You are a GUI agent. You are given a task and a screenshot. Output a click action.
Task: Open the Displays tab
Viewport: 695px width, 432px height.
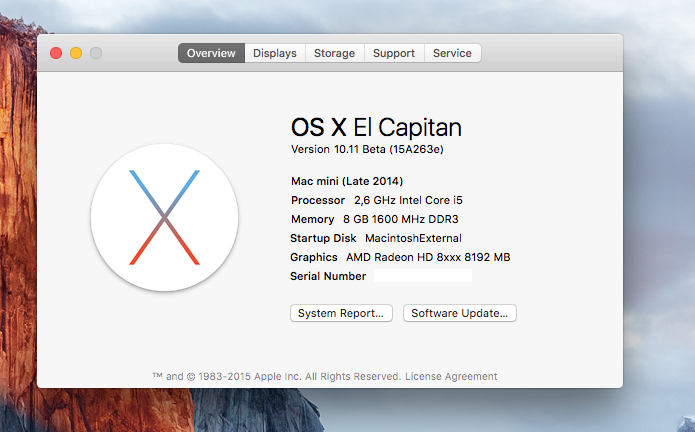pos(275,53)
